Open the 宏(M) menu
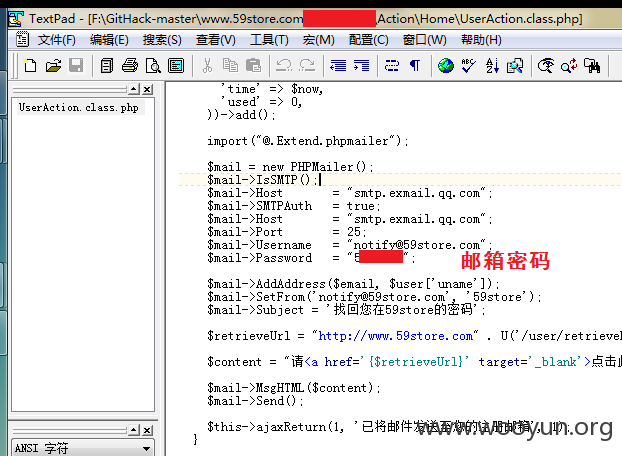622x456 pixels. pyautogui.click(x=319, y=40)
